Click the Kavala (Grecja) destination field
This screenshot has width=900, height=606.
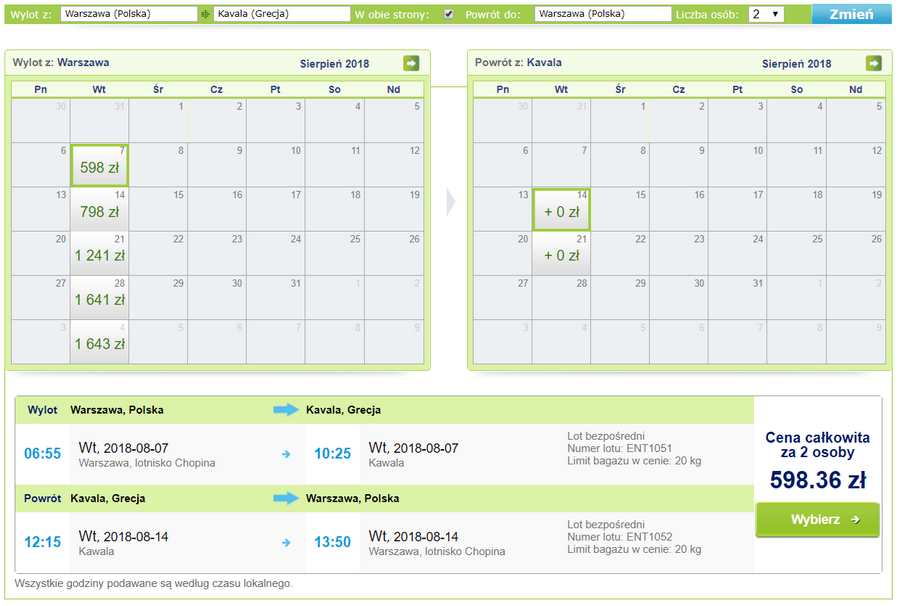coord(282,14)
